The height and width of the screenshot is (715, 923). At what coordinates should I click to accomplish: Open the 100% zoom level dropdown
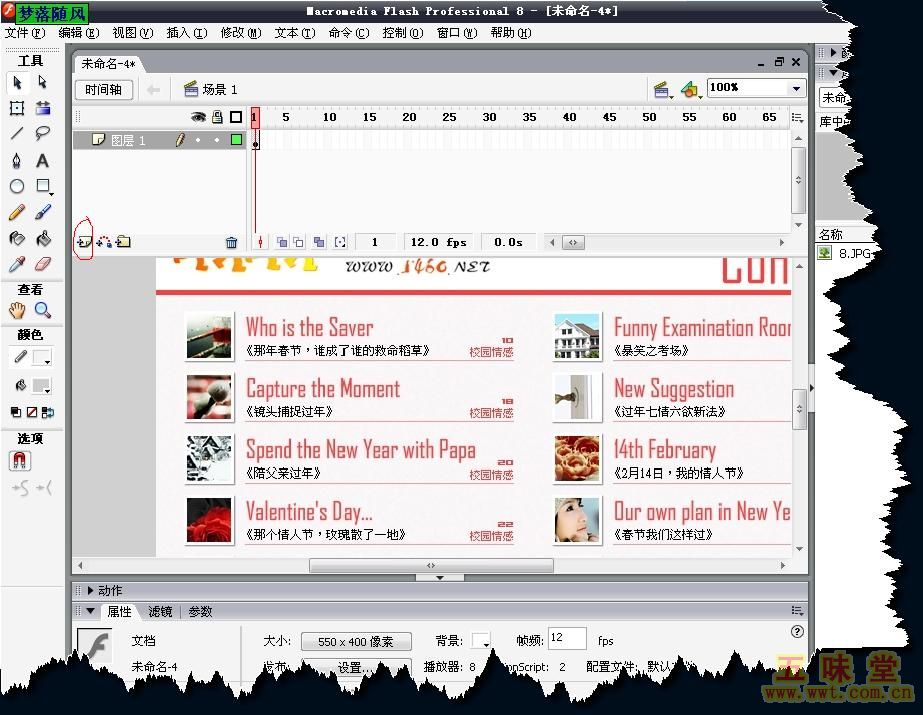pyautogui.click(x=796, y=89)
